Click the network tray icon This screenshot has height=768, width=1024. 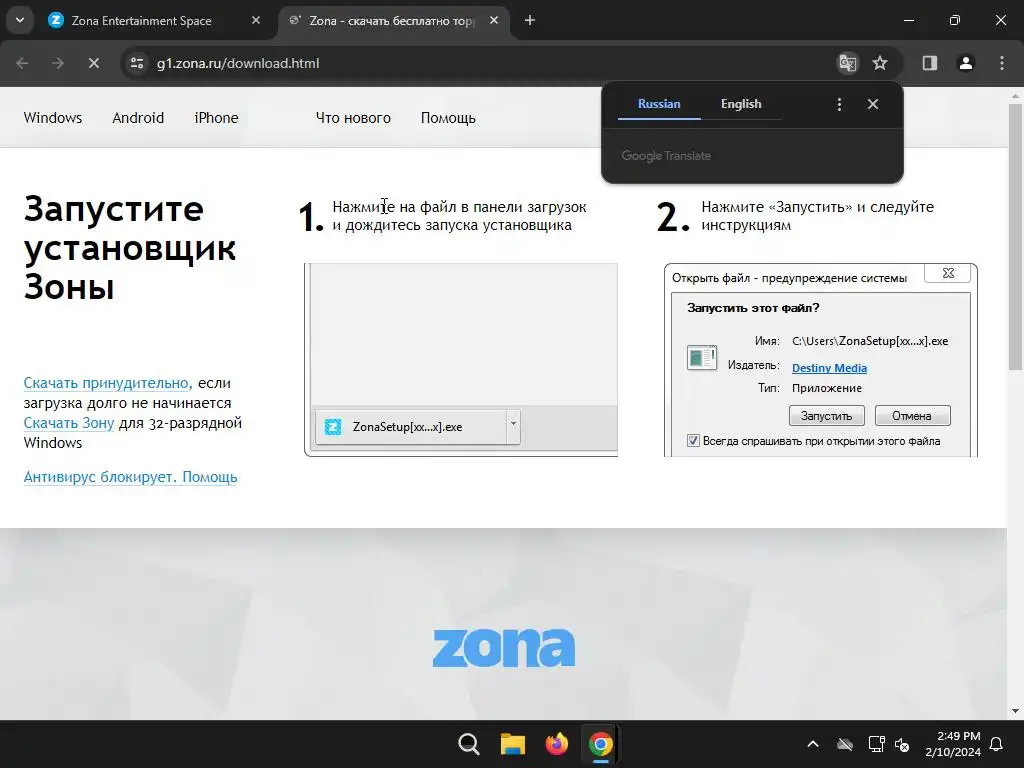point(876,744)
